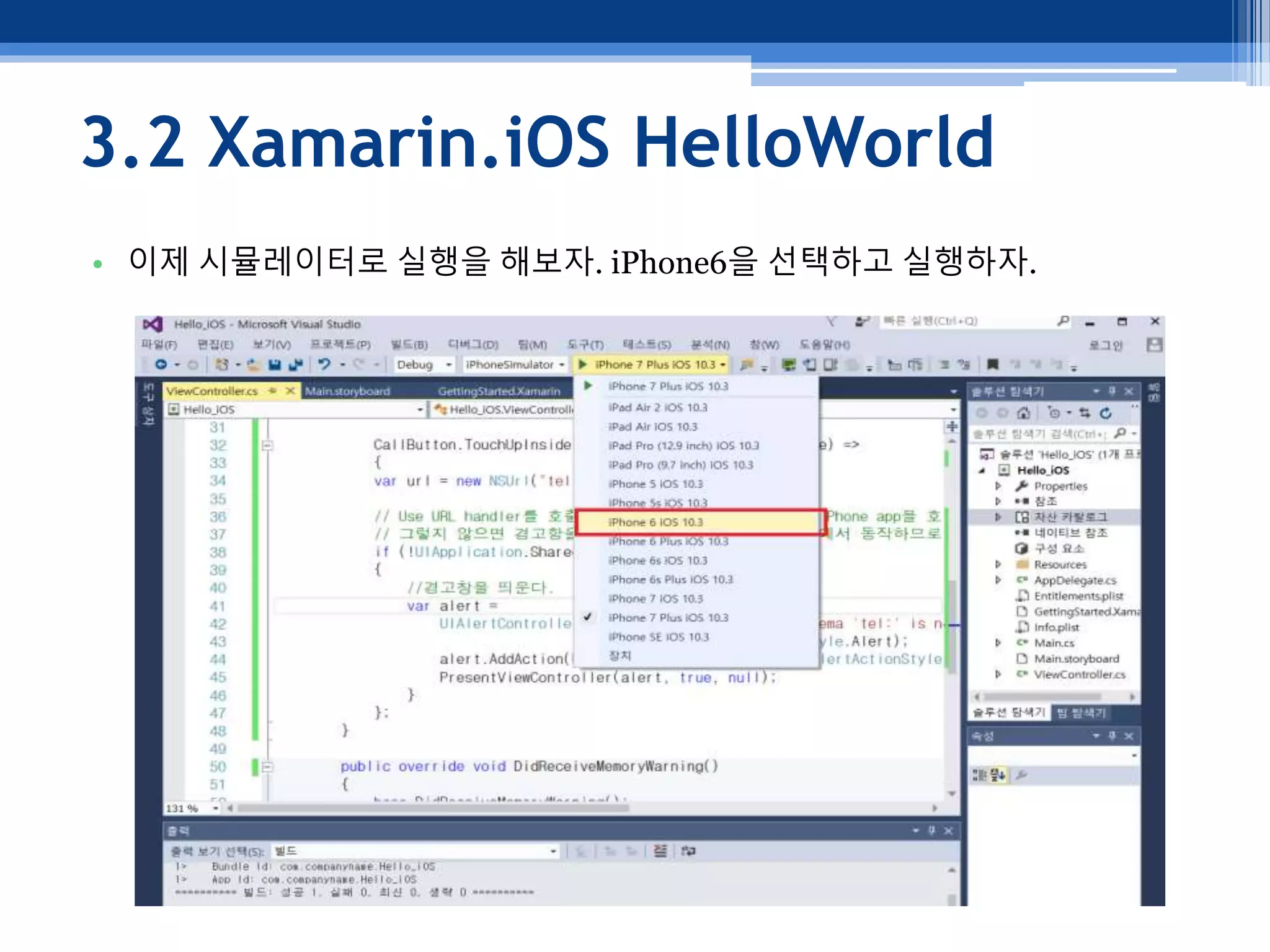Screen dimensions: 1270x952
Task: Open the Debug configuration dropdown
Action: [425, 364]
